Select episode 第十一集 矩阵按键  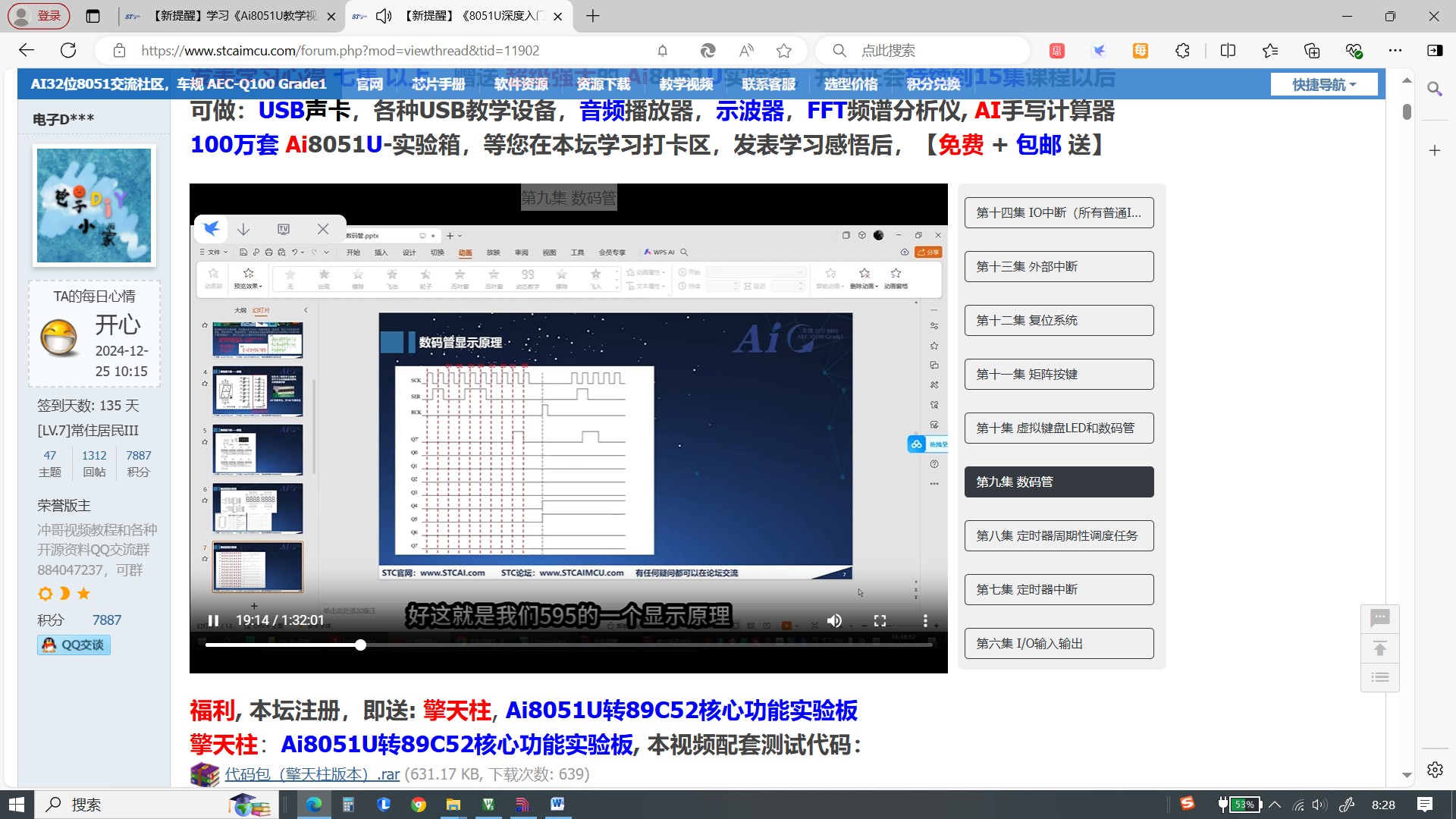coord(1059,374)
